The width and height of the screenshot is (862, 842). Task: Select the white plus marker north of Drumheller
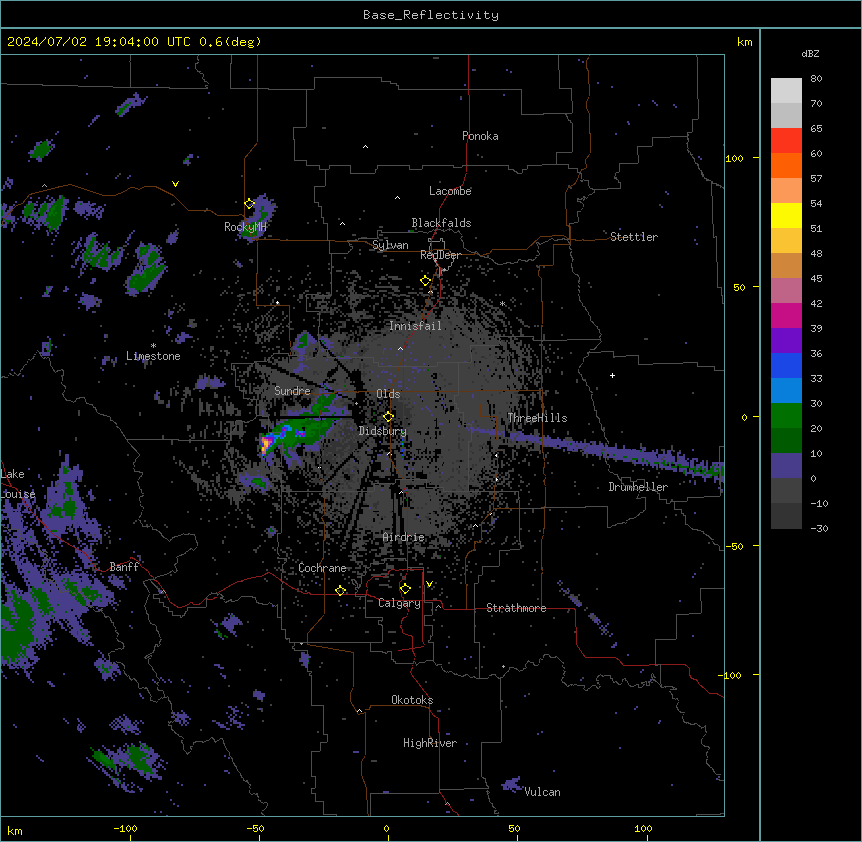tap(612, 375)
